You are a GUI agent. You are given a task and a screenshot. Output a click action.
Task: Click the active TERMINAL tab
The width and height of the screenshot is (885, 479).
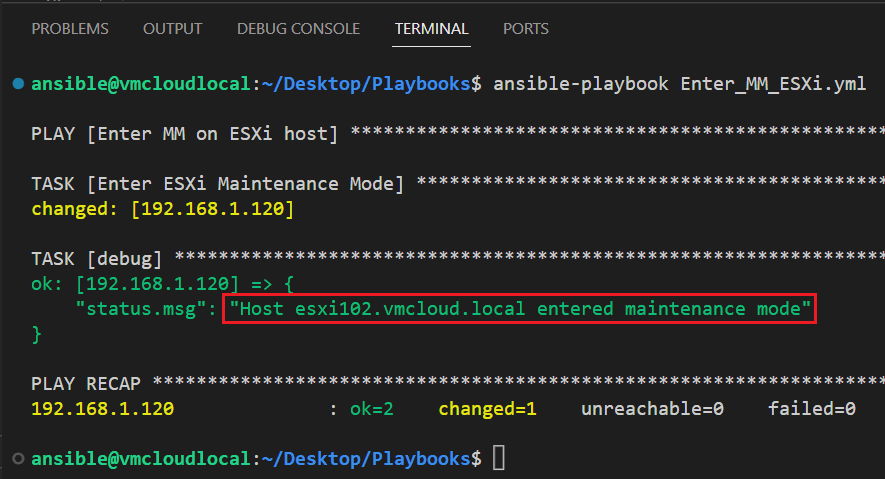point(431,29)
